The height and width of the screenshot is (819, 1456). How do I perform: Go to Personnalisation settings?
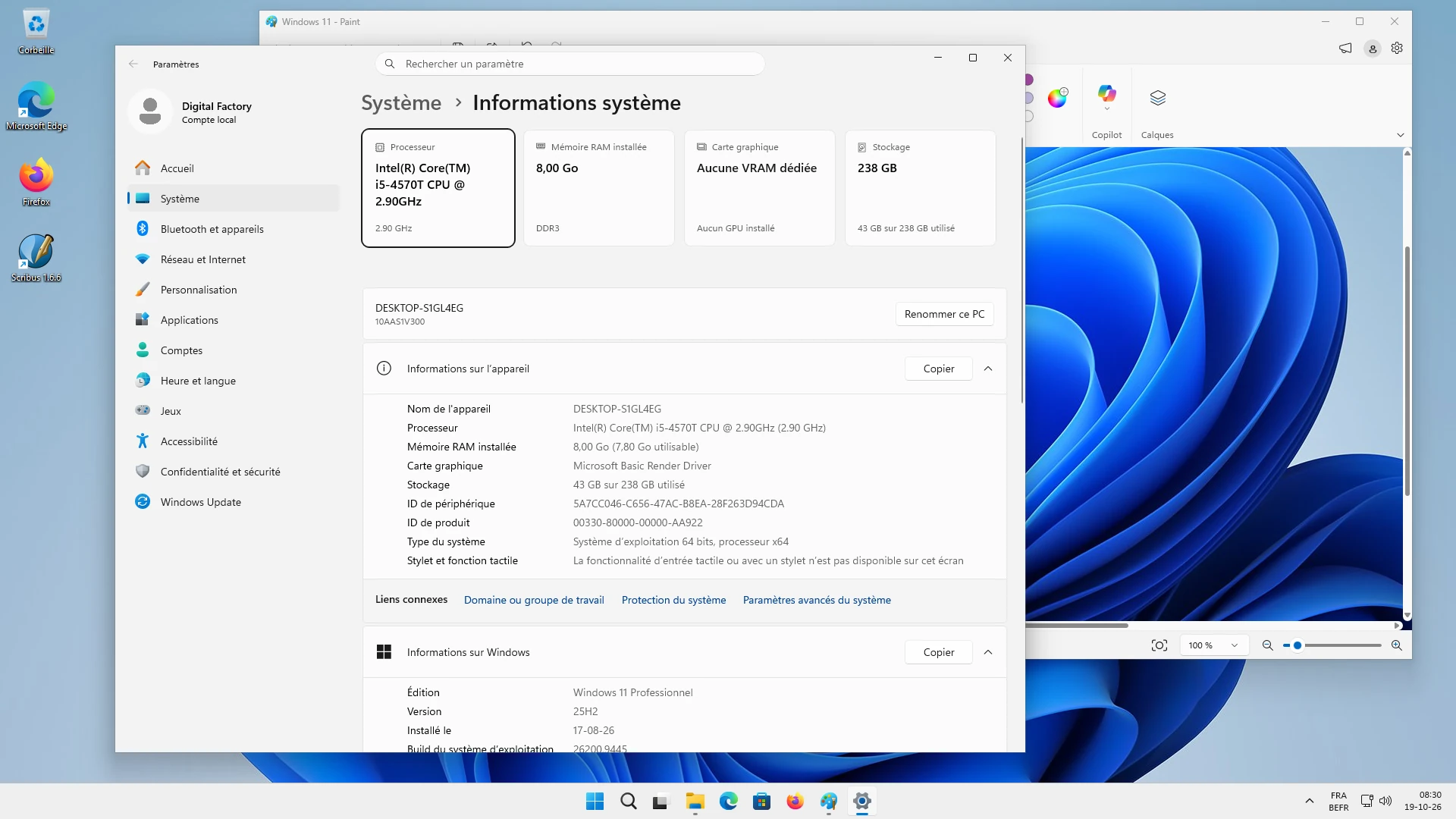[x=234, y=290]
